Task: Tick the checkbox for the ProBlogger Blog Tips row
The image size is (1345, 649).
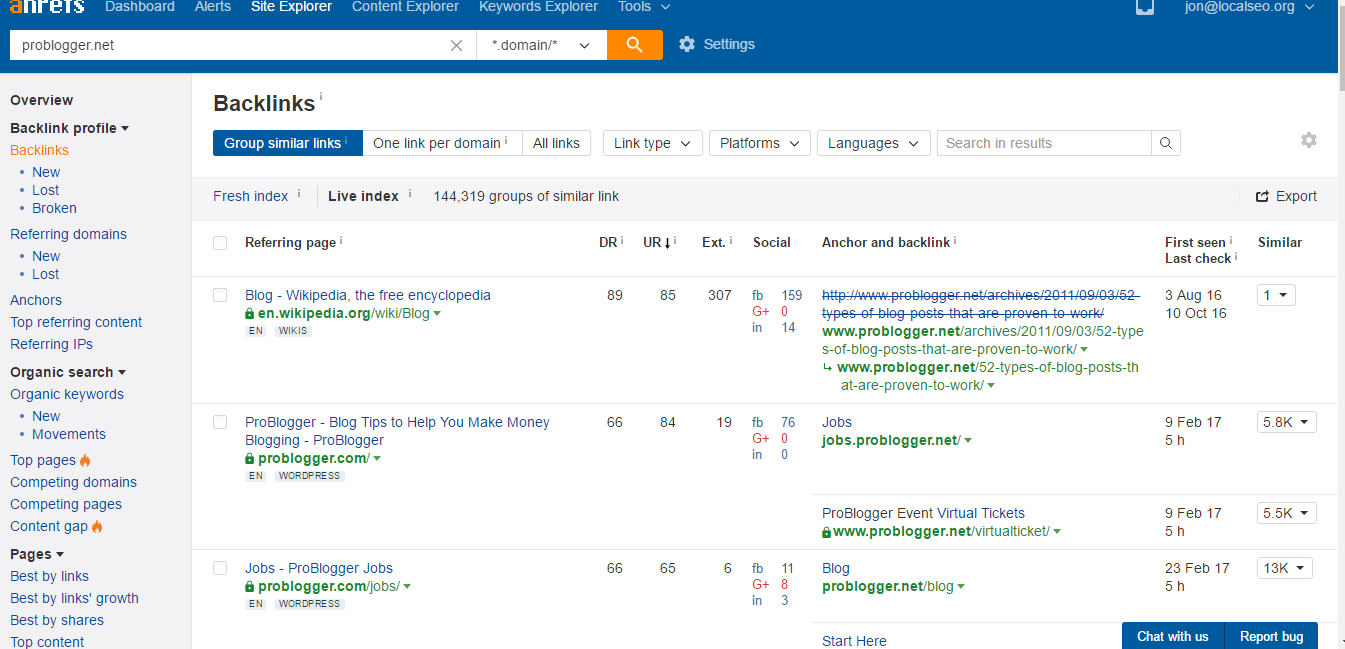Action: pos(220,422)
